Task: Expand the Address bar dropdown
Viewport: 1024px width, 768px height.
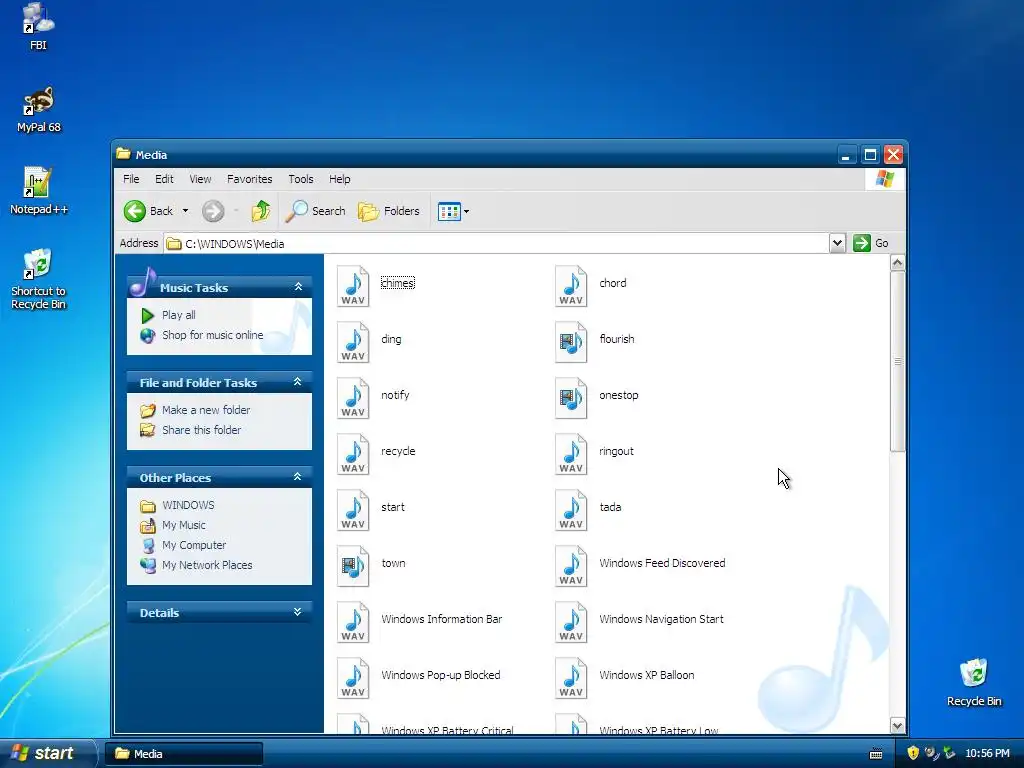Action: [x=837, y=244]
